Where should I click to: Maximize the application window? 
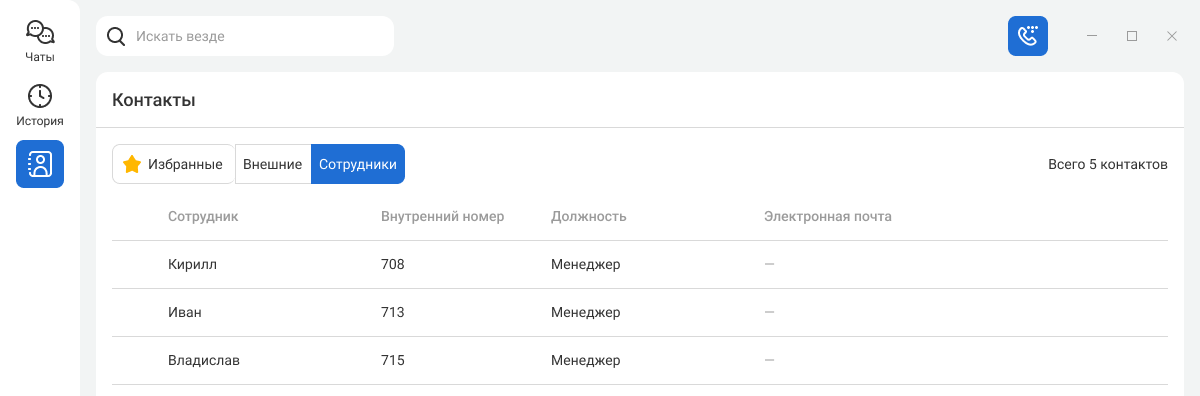tap(1132, 36)
